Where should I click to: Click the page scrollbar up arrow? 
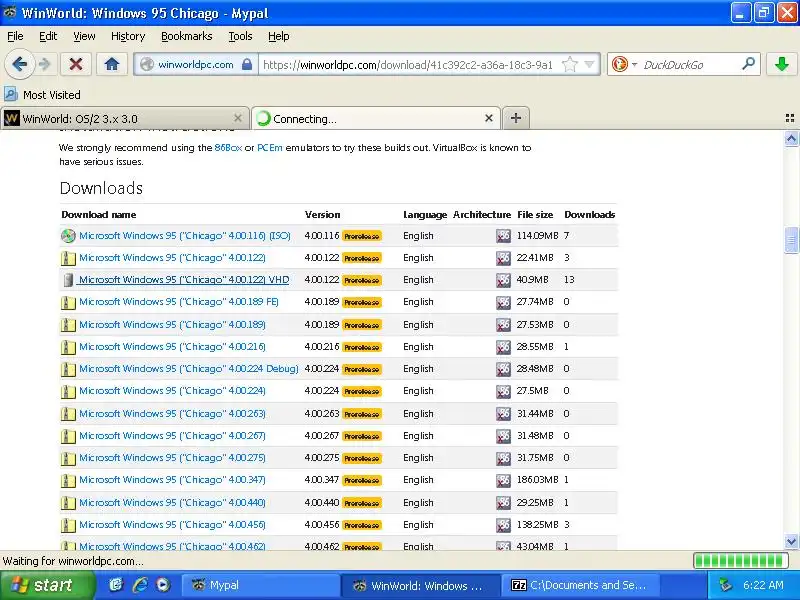pyautogui.click(x=791, y=138)
